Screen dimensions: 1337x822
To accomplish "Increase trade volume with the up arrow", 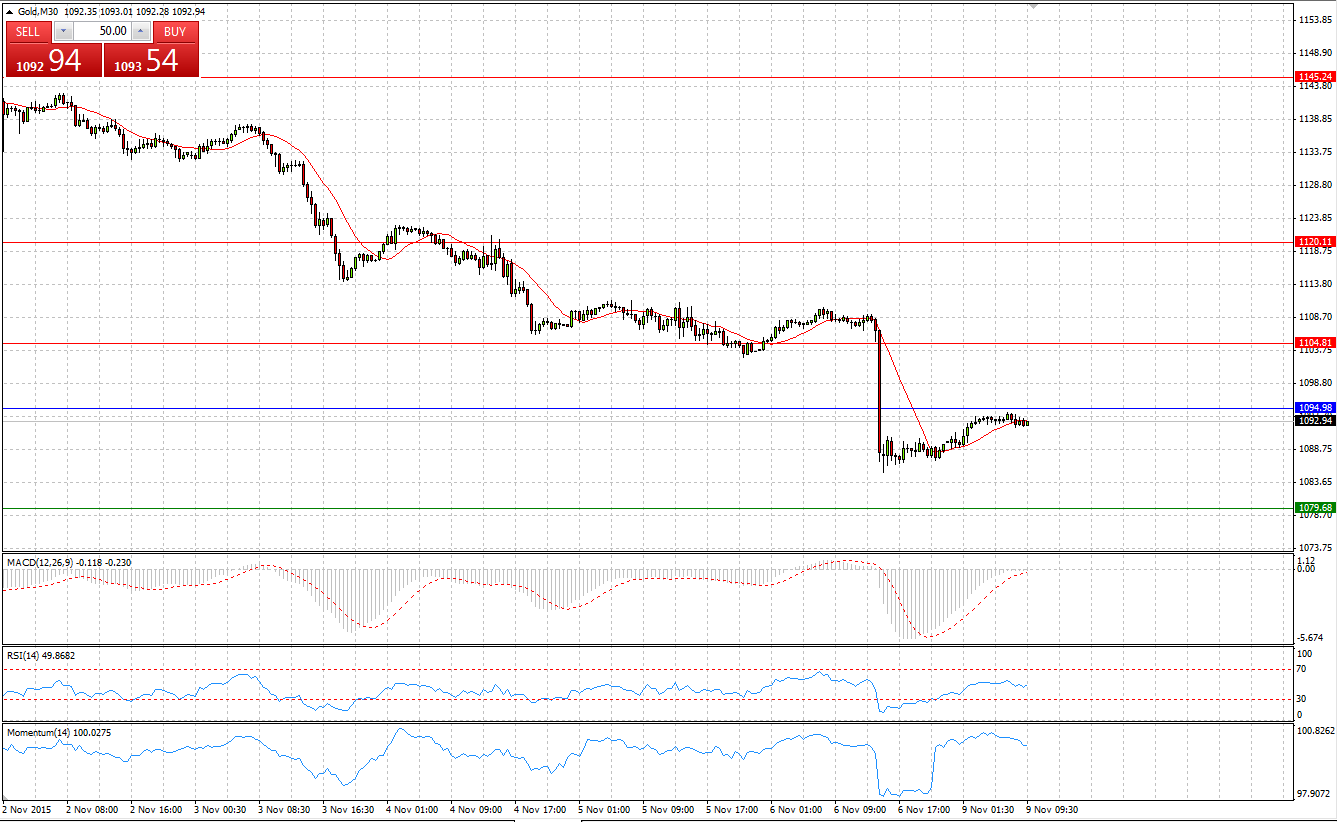I will (140, 31).
